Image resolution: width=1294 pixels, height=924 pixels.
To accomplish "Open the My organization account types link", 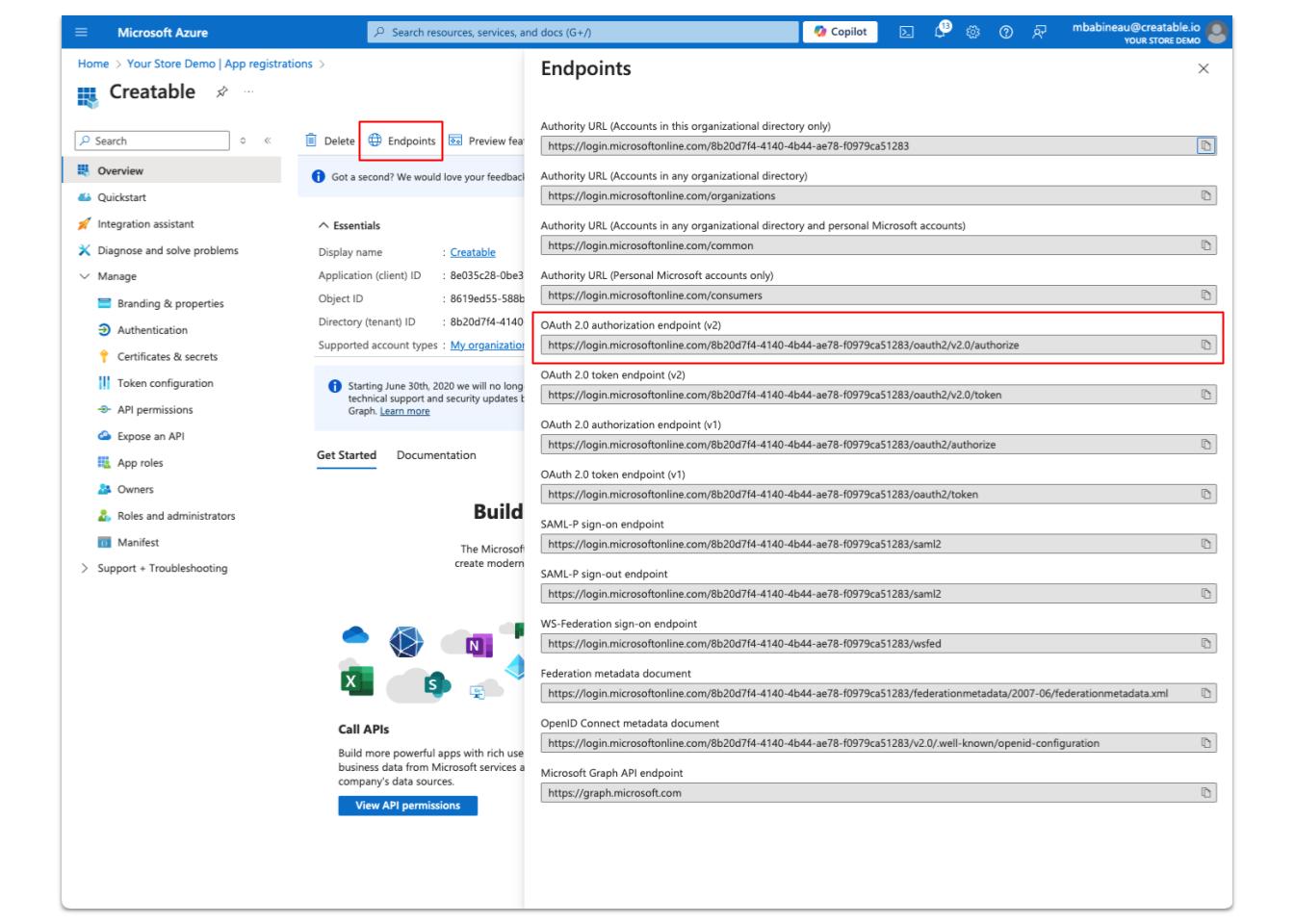I will (x=487, y=346).
